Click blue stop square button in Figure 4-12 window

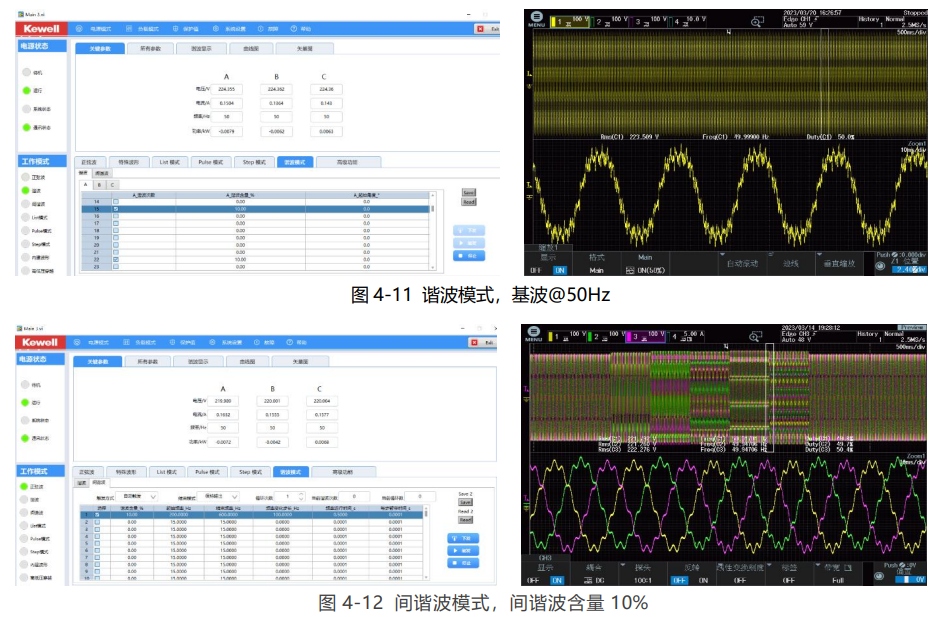pos(463,563)
